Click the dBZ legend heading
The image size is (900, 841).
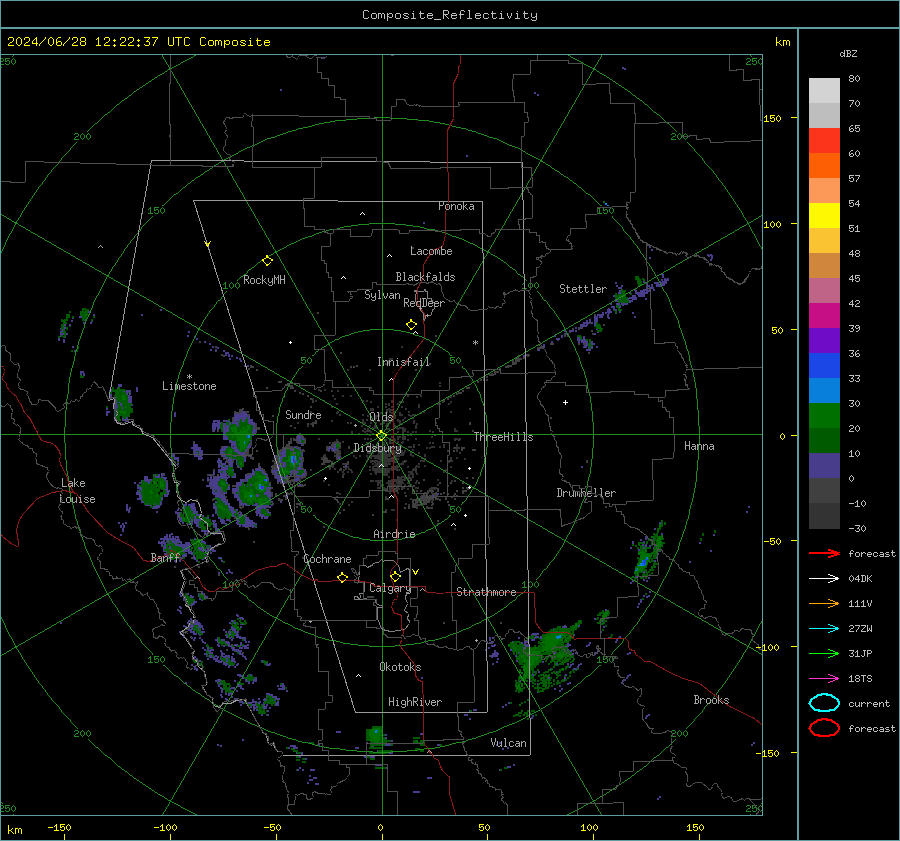click(x=848, y=53)
